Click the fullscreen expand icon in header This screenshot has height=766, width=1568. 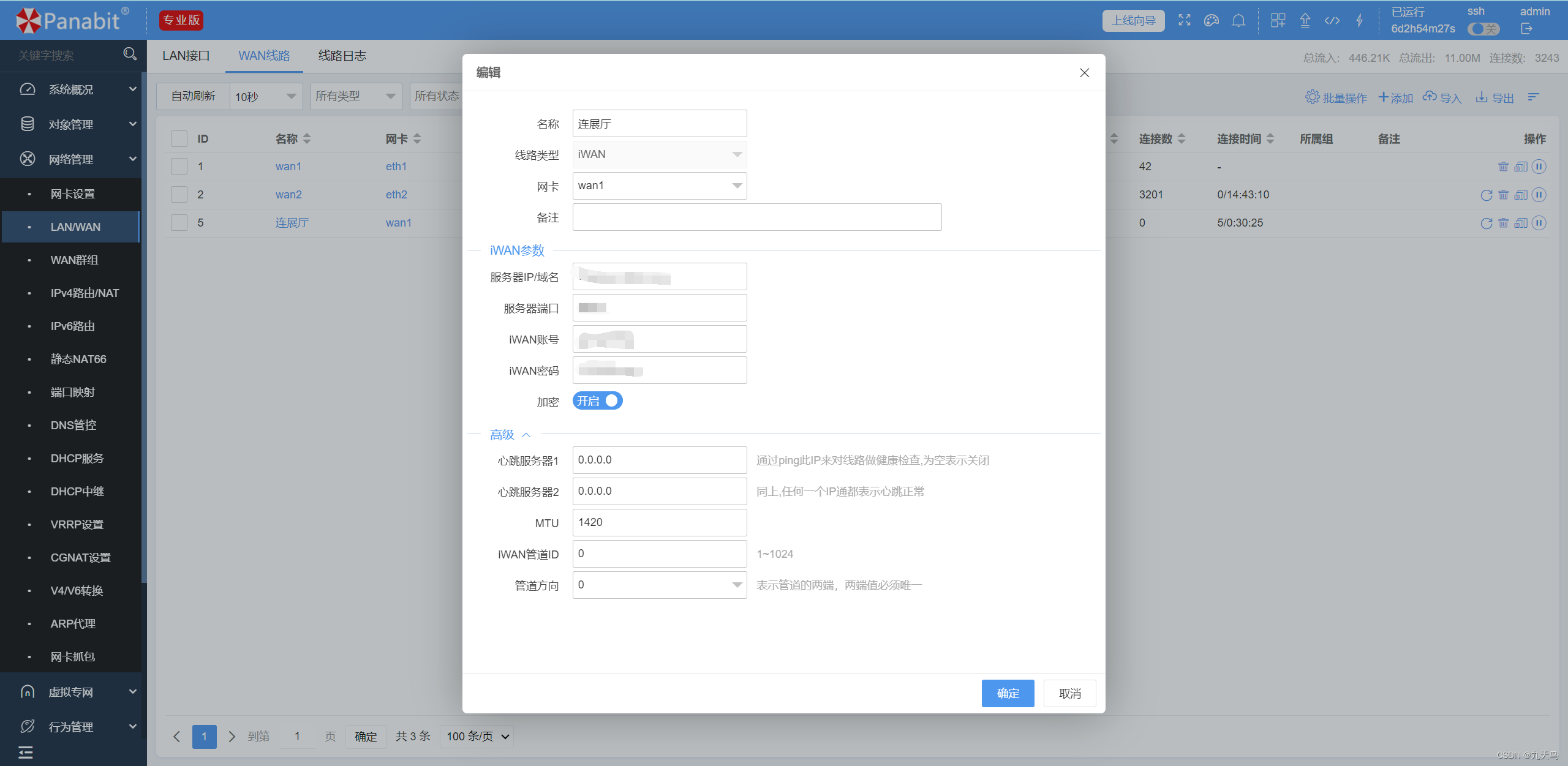(x=1184, y=21)
